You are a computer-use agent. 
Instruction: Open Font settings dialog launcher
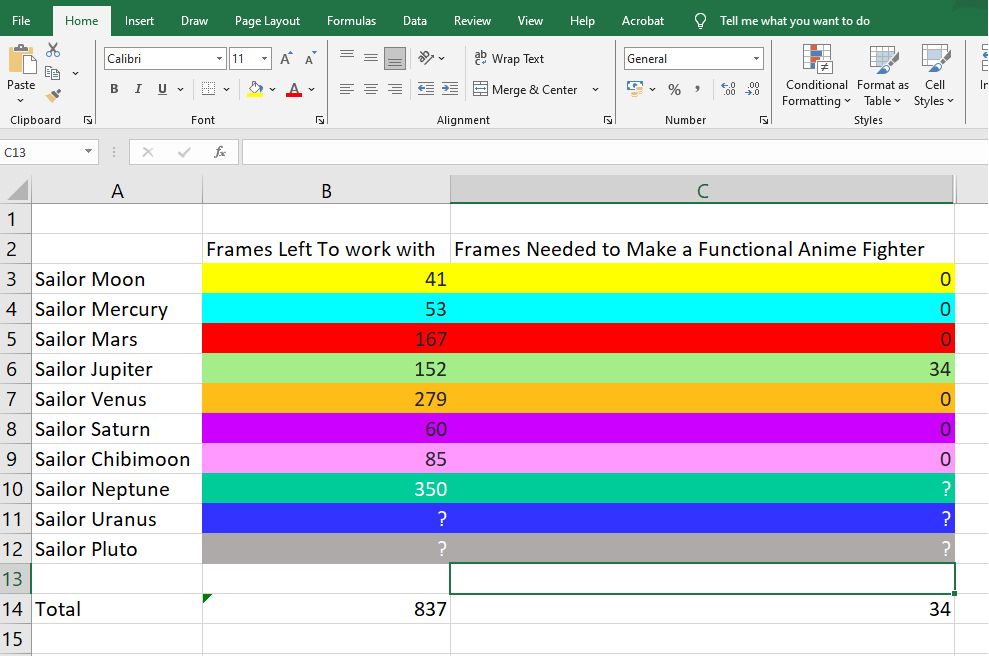(x=320, y=120)
